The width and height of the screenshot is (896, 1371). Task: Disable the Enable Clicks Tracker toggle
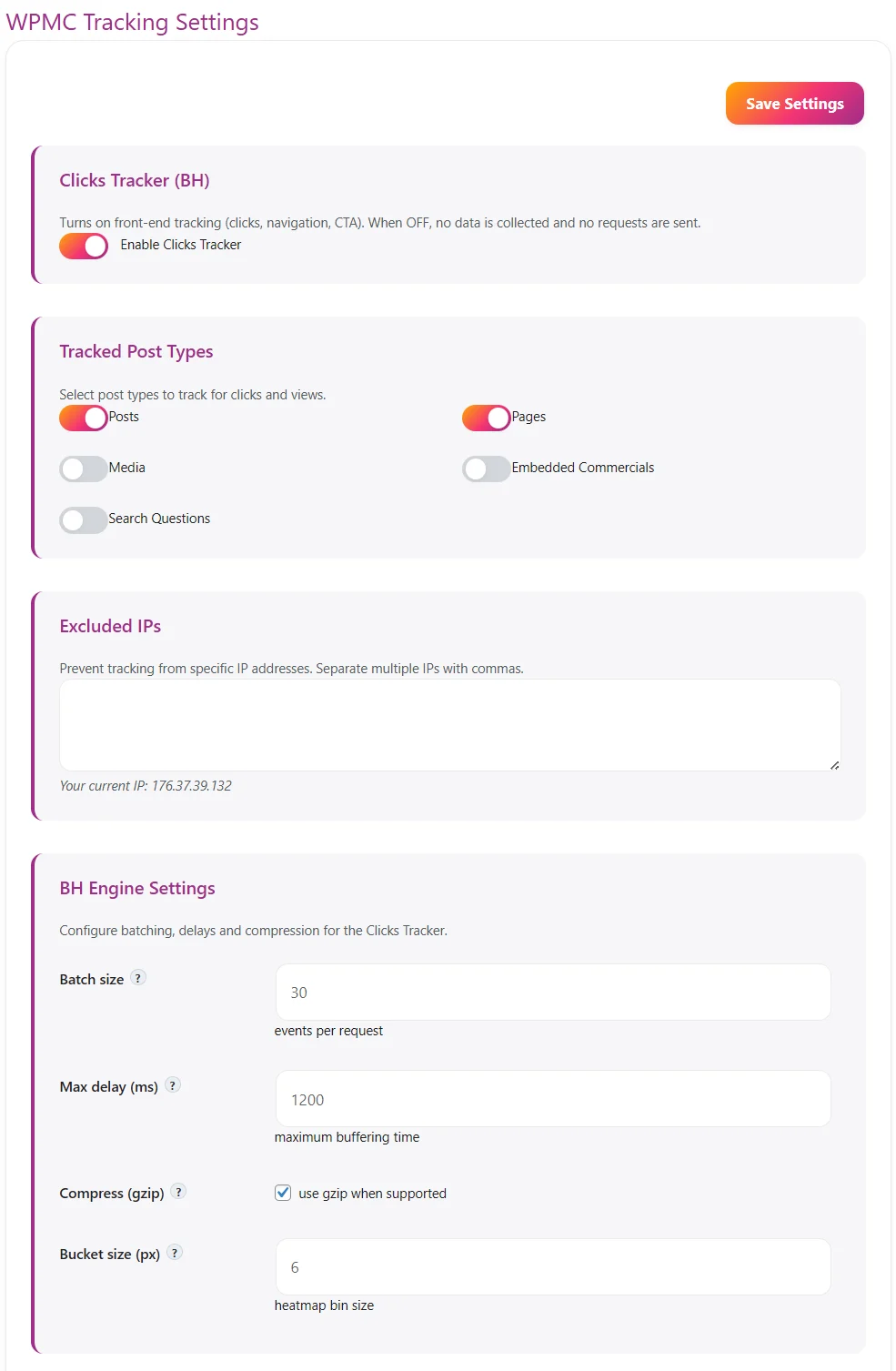coord(83,246)
